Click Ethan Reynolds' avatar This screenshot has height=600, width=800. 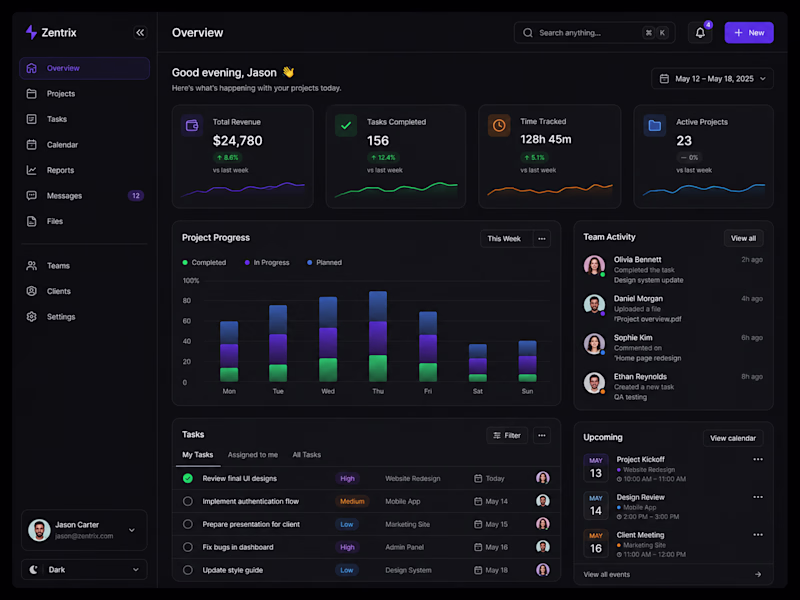coord(594,383)
